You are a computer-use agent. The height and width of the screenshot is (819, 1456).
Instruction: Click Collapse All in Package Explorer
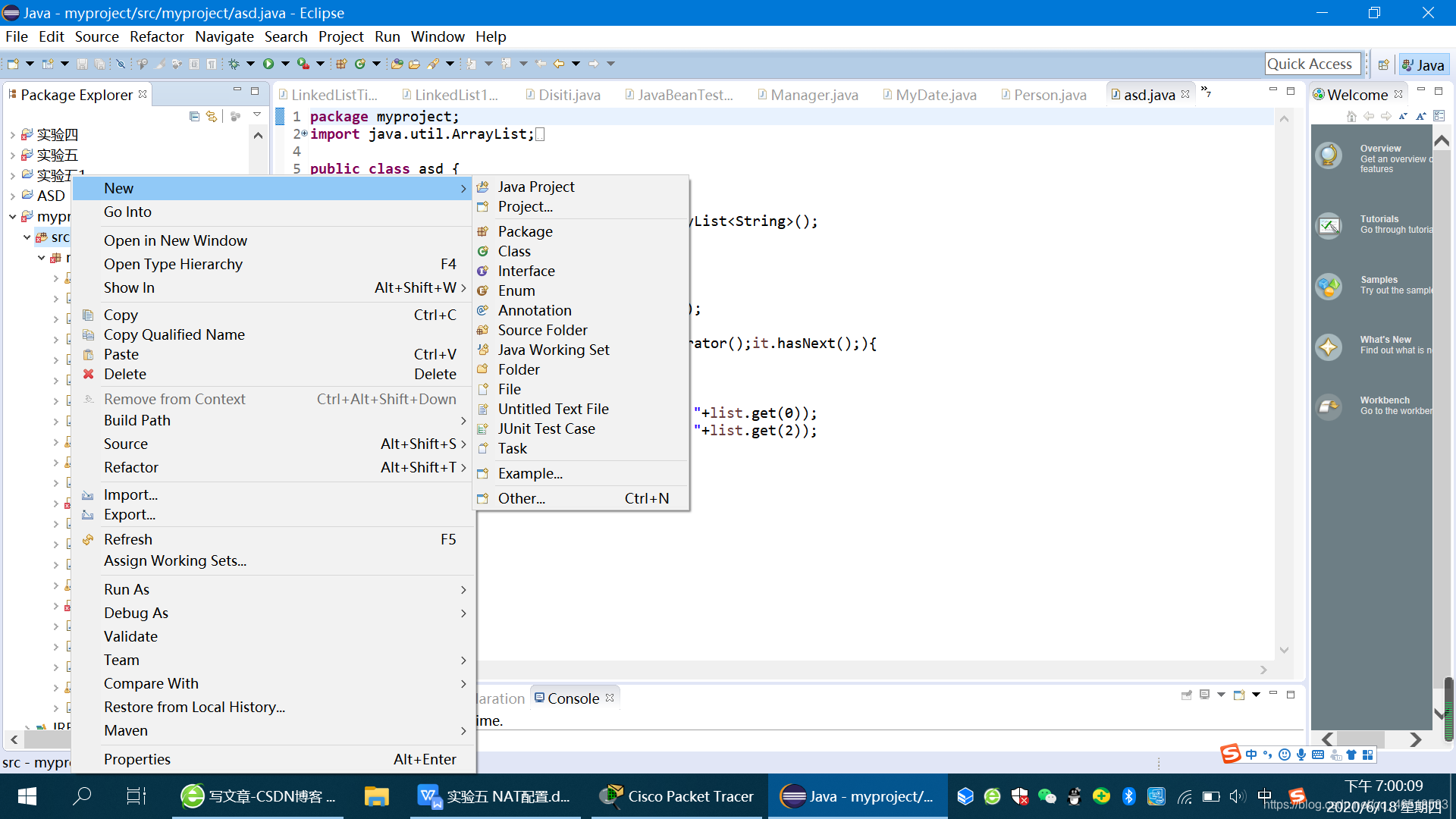[x=194, y=116]
